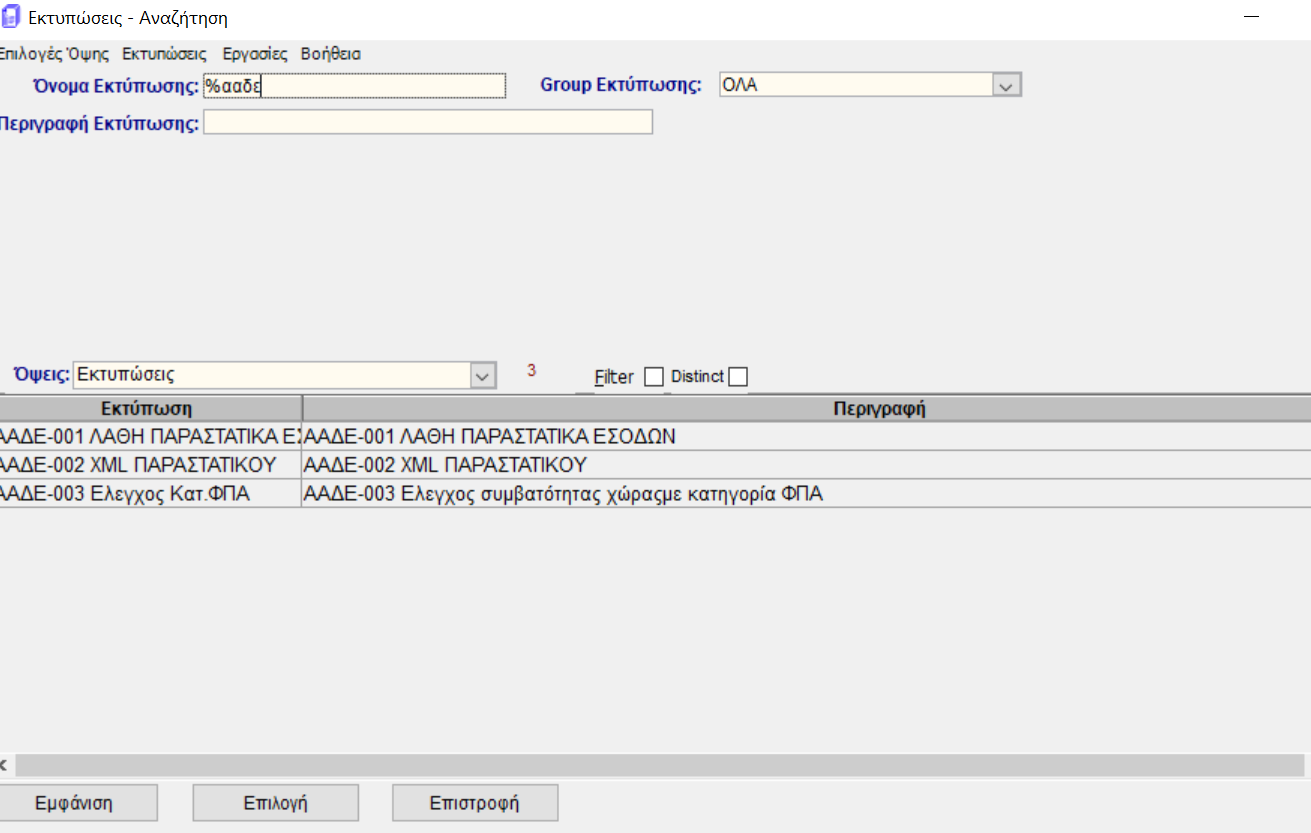
Task: Open the Εκτυπώσεις menu
Action: click(x=164, y=54)
